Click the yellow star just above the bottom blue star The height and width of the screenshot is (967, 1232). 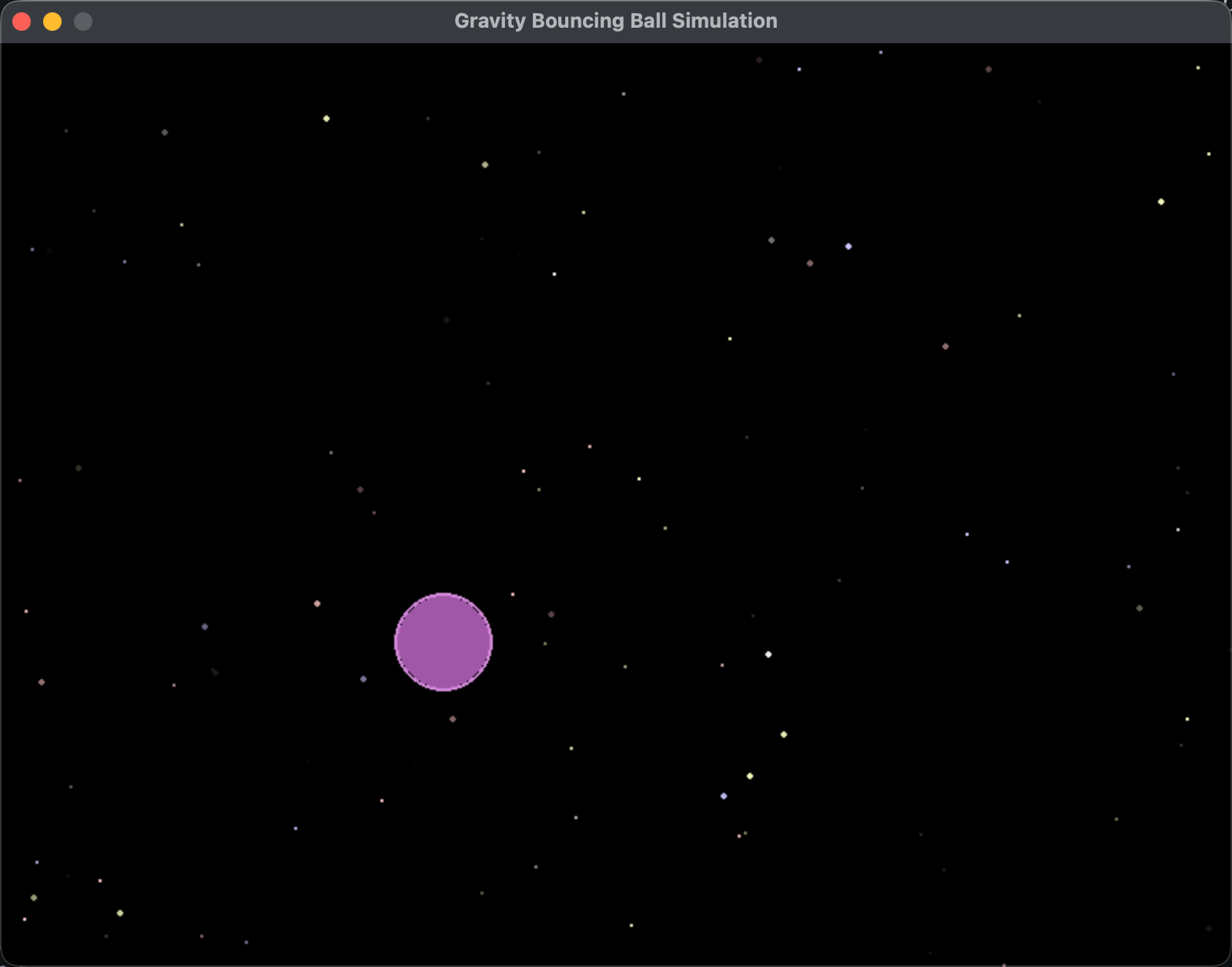[750, 776]
